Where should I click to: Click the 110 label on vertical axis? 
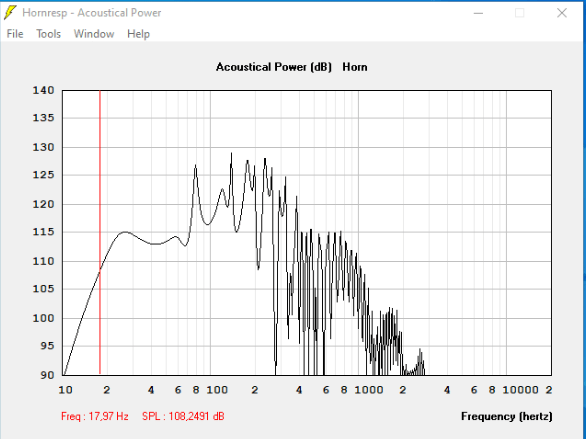tap(44, 262)
